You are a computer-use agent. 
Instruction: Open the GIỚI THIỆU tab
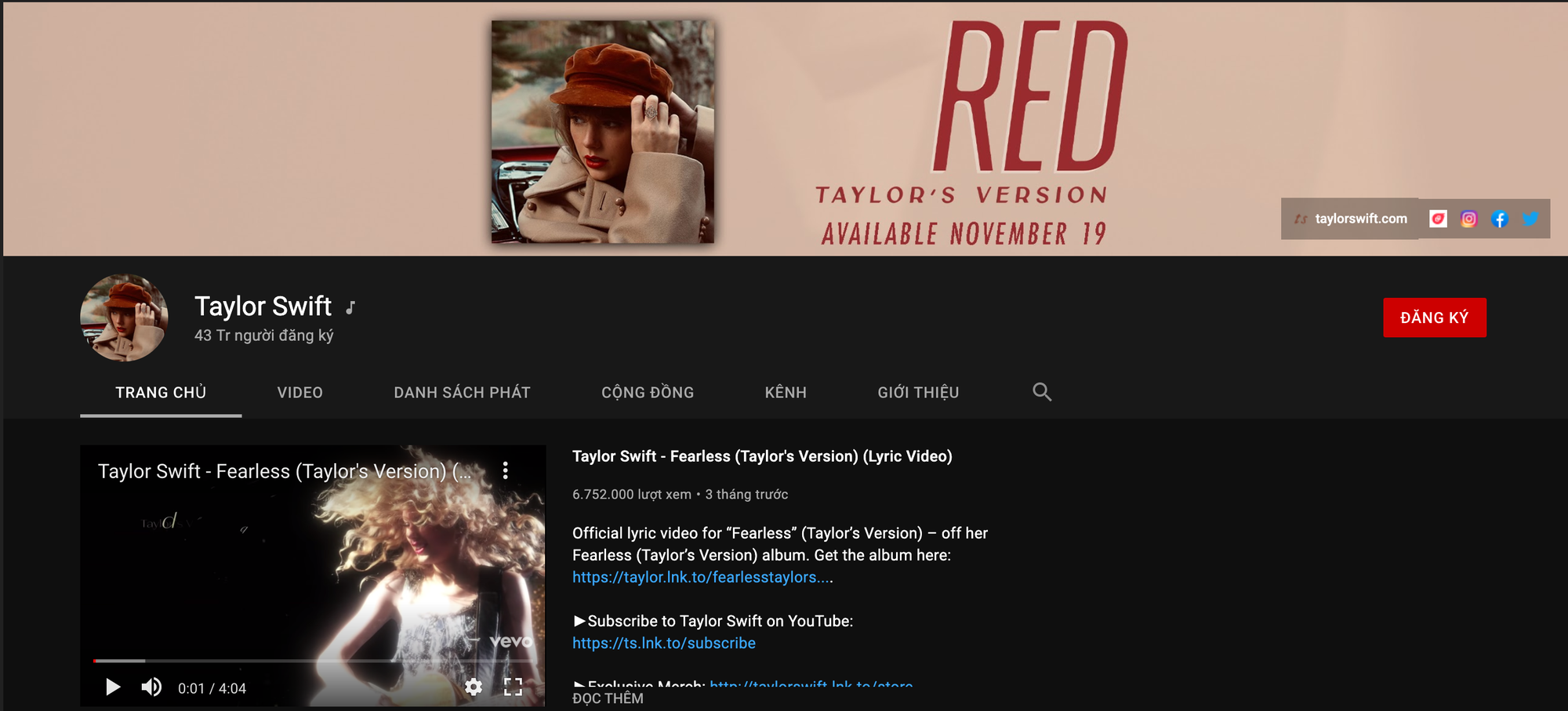[x=918, y=392]
